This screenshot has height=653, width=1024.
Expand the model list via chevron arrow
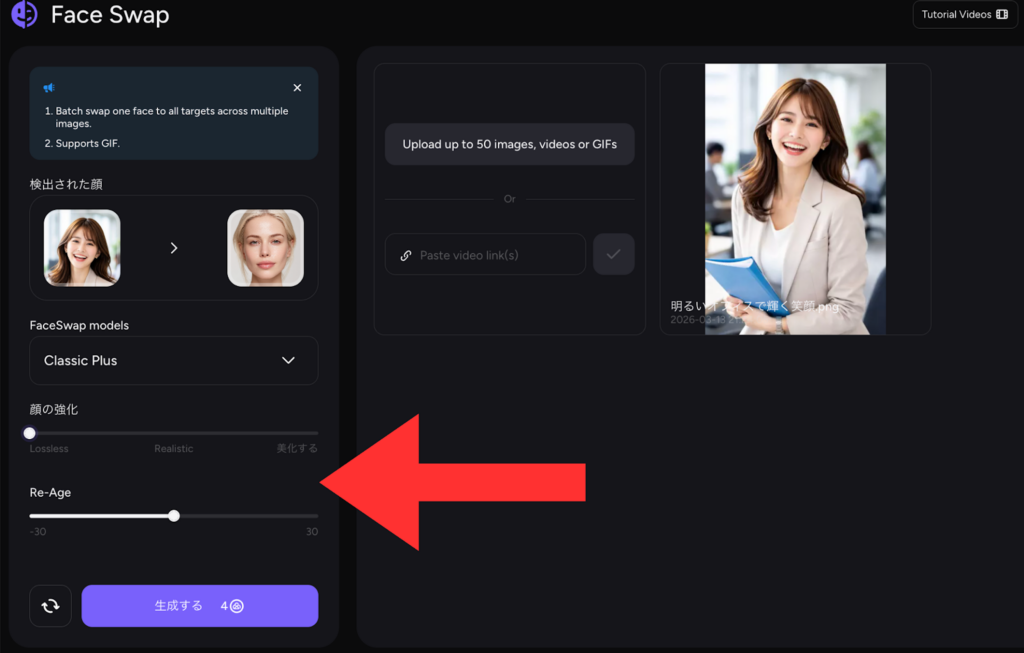[x=288, y=360]
